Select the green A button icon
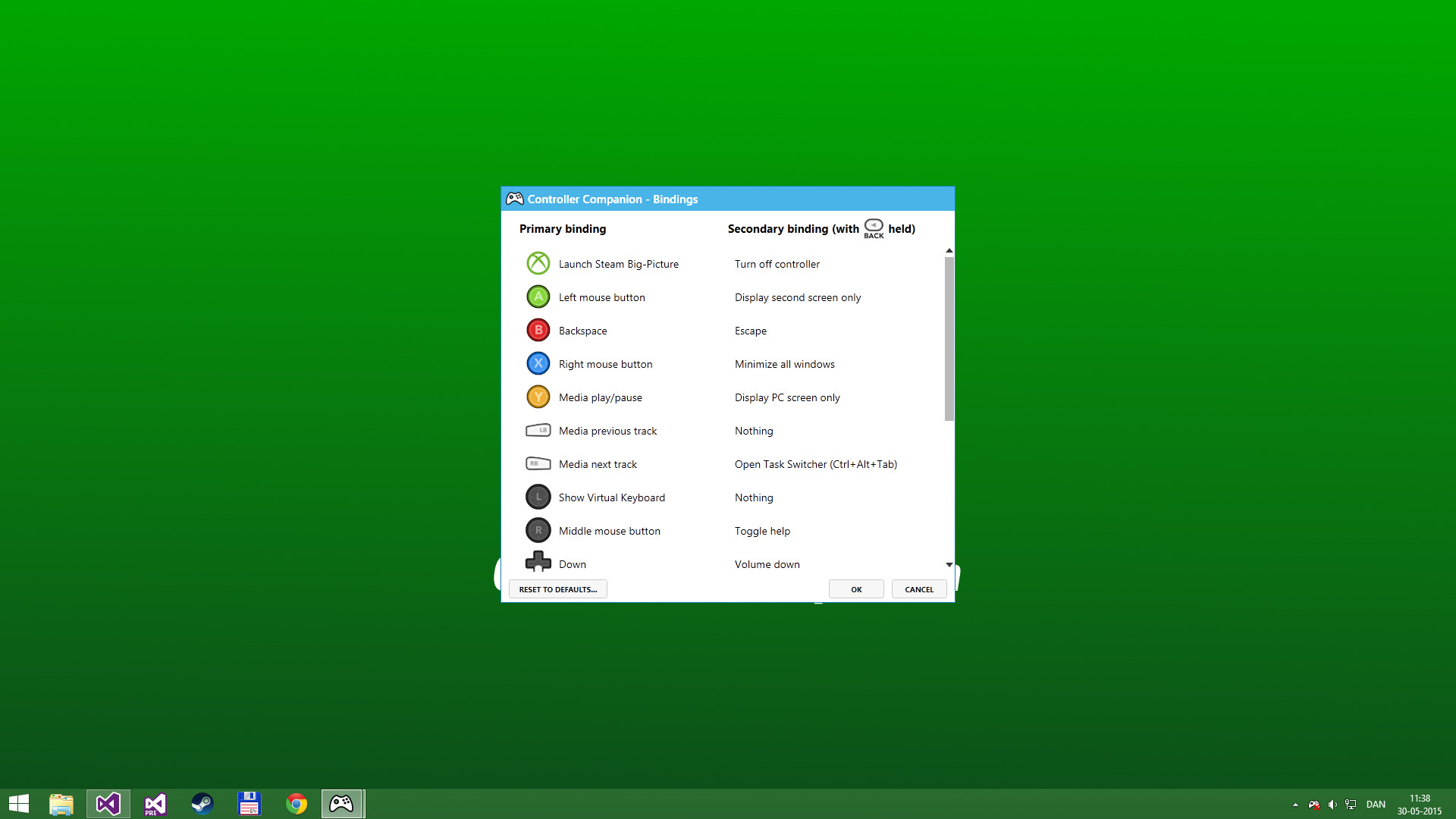Image resolution: width=1456 pixels, height=819 pixels. [538, 297]
